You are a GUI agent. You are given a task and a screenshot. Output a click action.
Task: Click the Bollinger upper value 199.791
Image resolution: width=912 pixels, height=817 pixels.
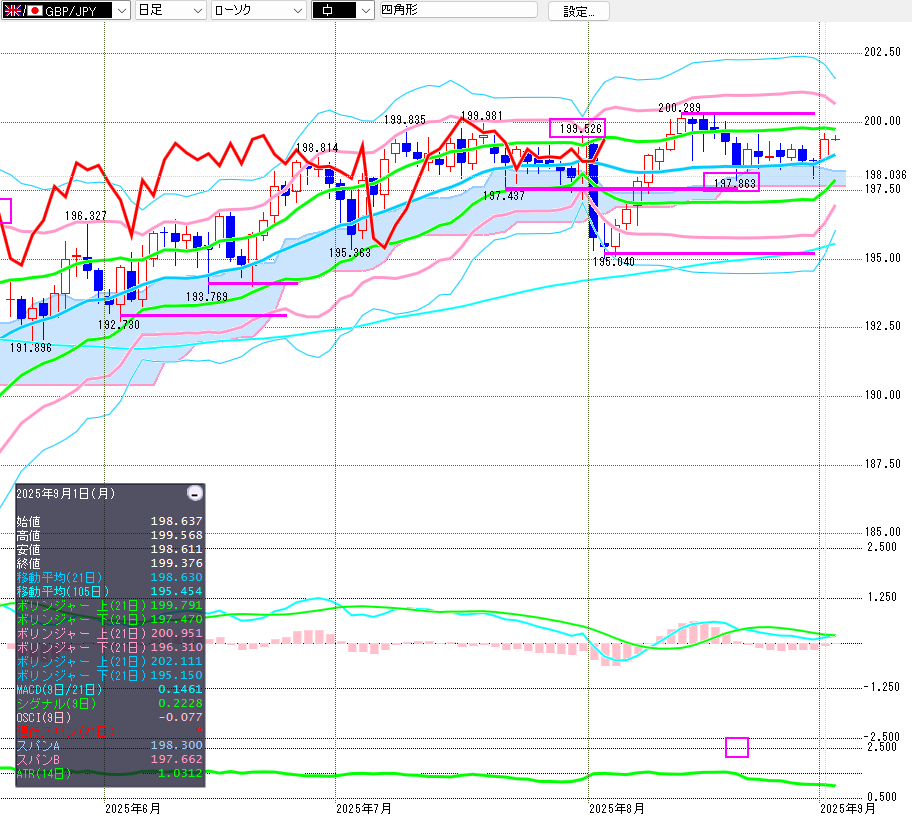[x=177, y=605]
